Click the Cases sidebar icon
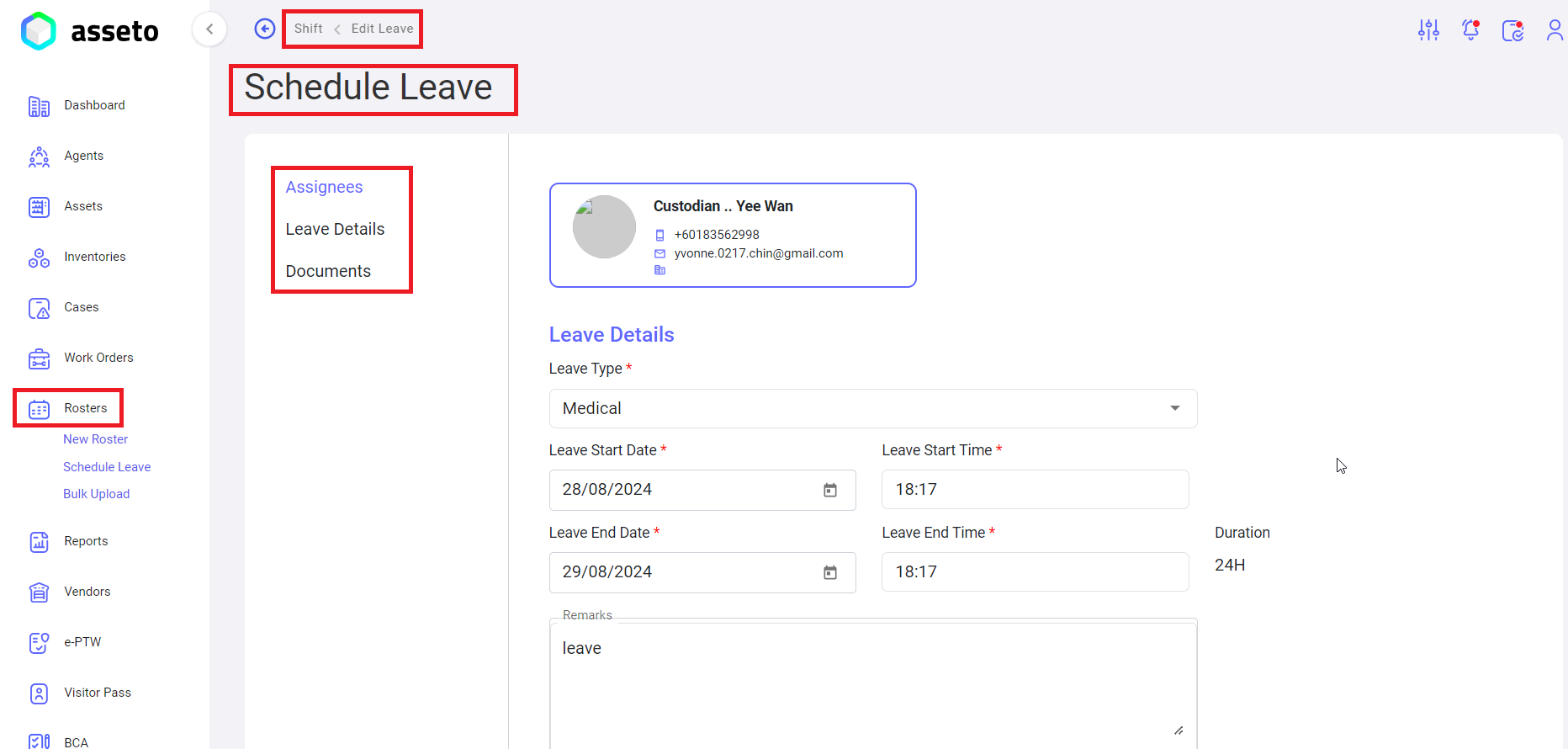This screenshot has height=749, width=1568. point(39,308)
